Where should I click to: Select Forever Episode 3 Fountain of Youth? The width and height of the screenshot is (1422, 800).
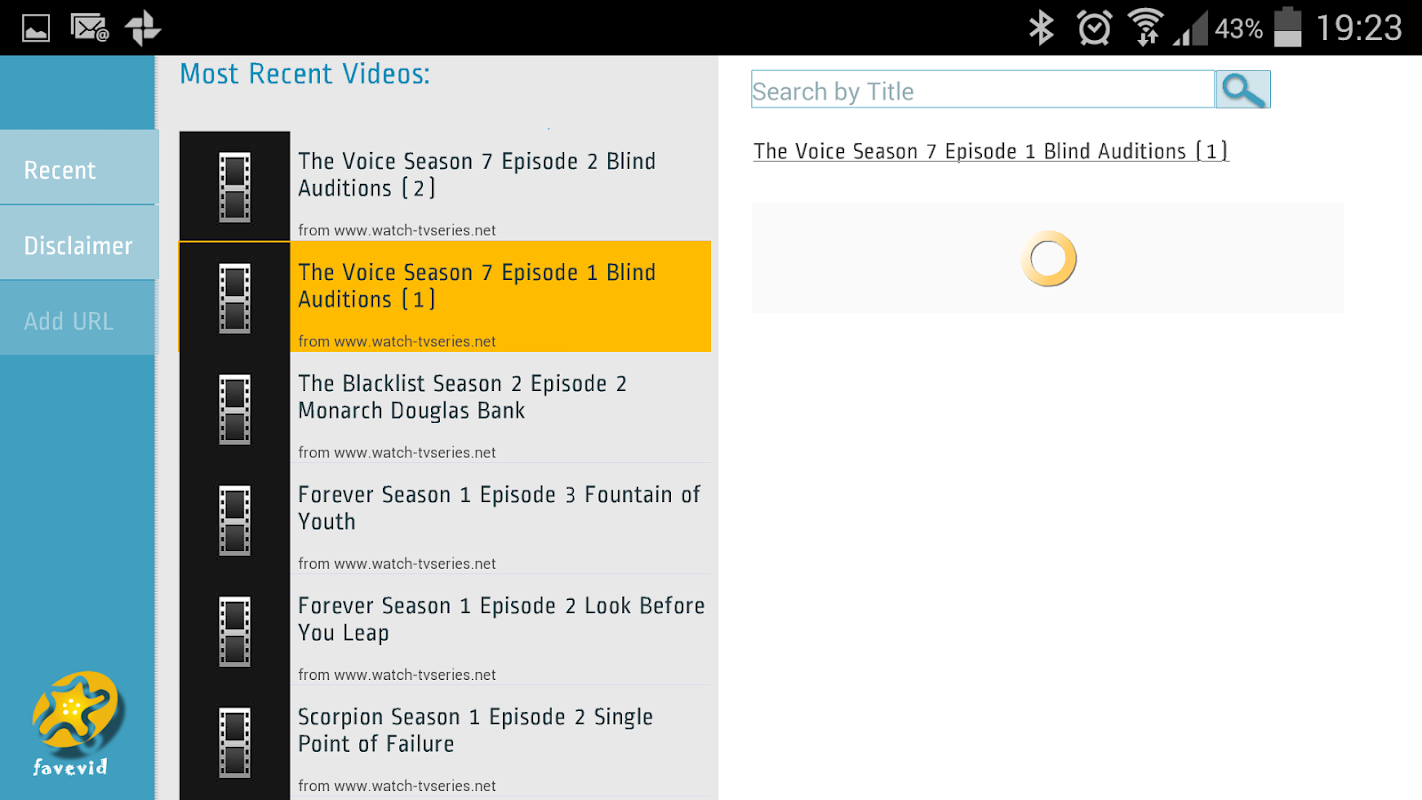[445, 519]
